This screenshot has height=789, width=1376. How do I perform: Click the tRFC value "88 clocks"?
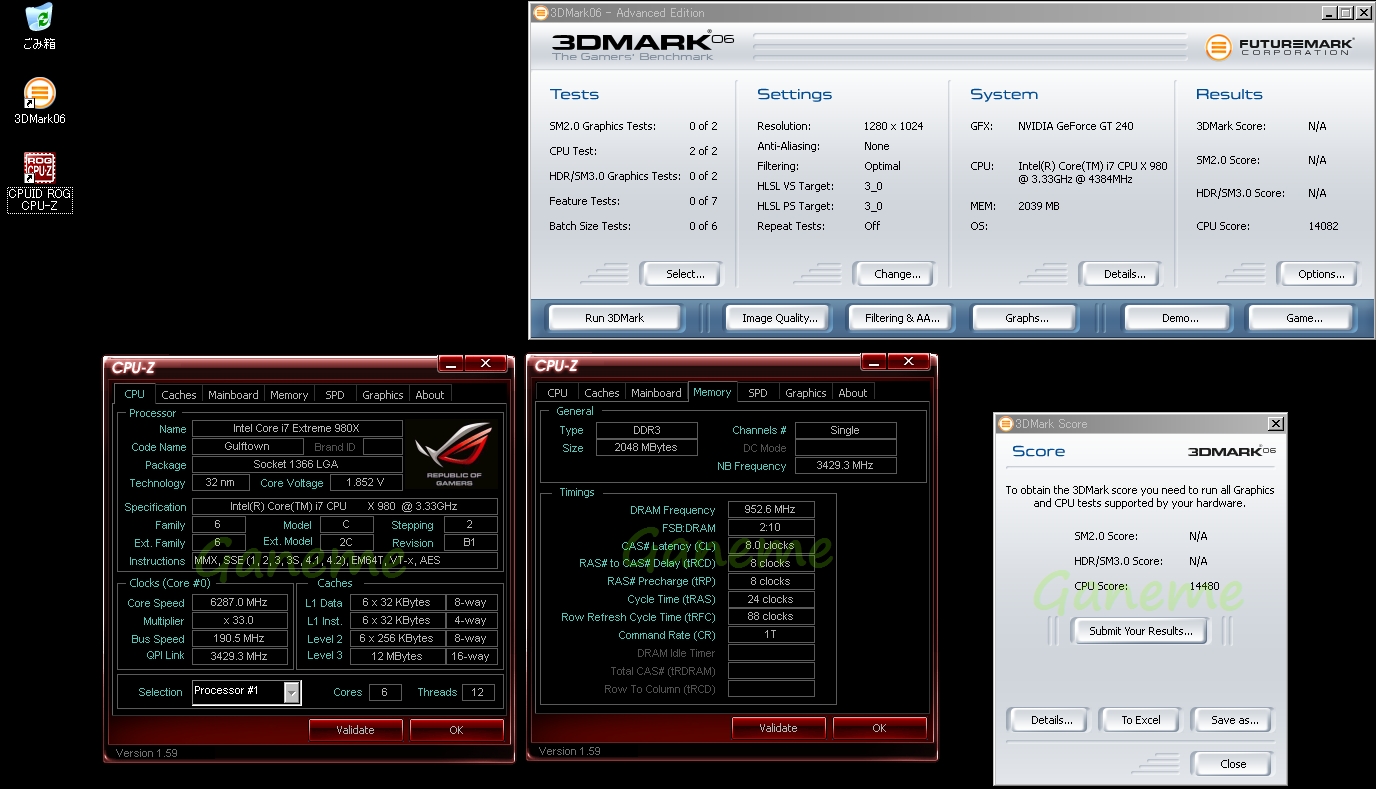tap(771, 617)
